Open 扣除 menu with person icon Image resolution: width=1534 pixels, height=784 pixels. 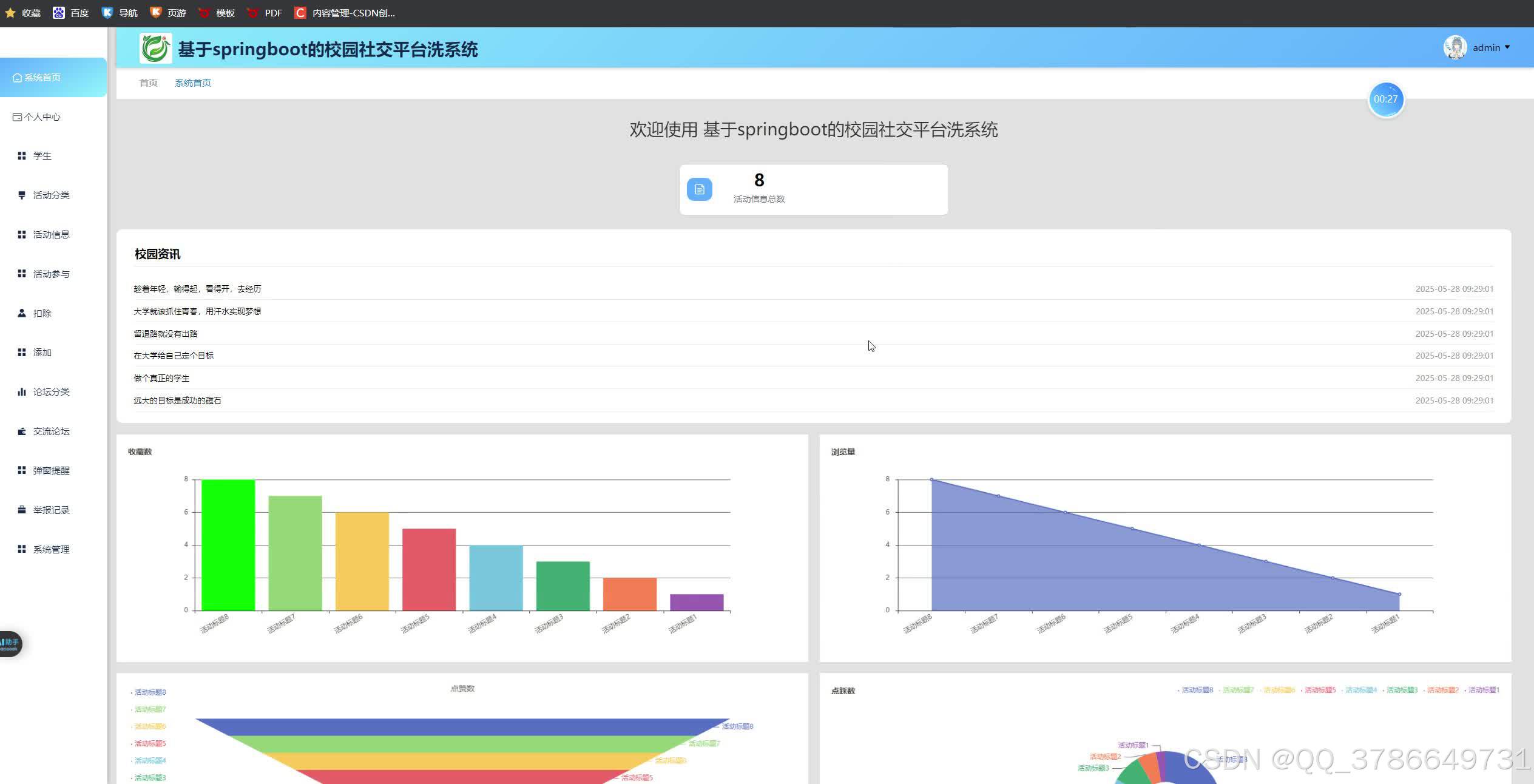42,314
